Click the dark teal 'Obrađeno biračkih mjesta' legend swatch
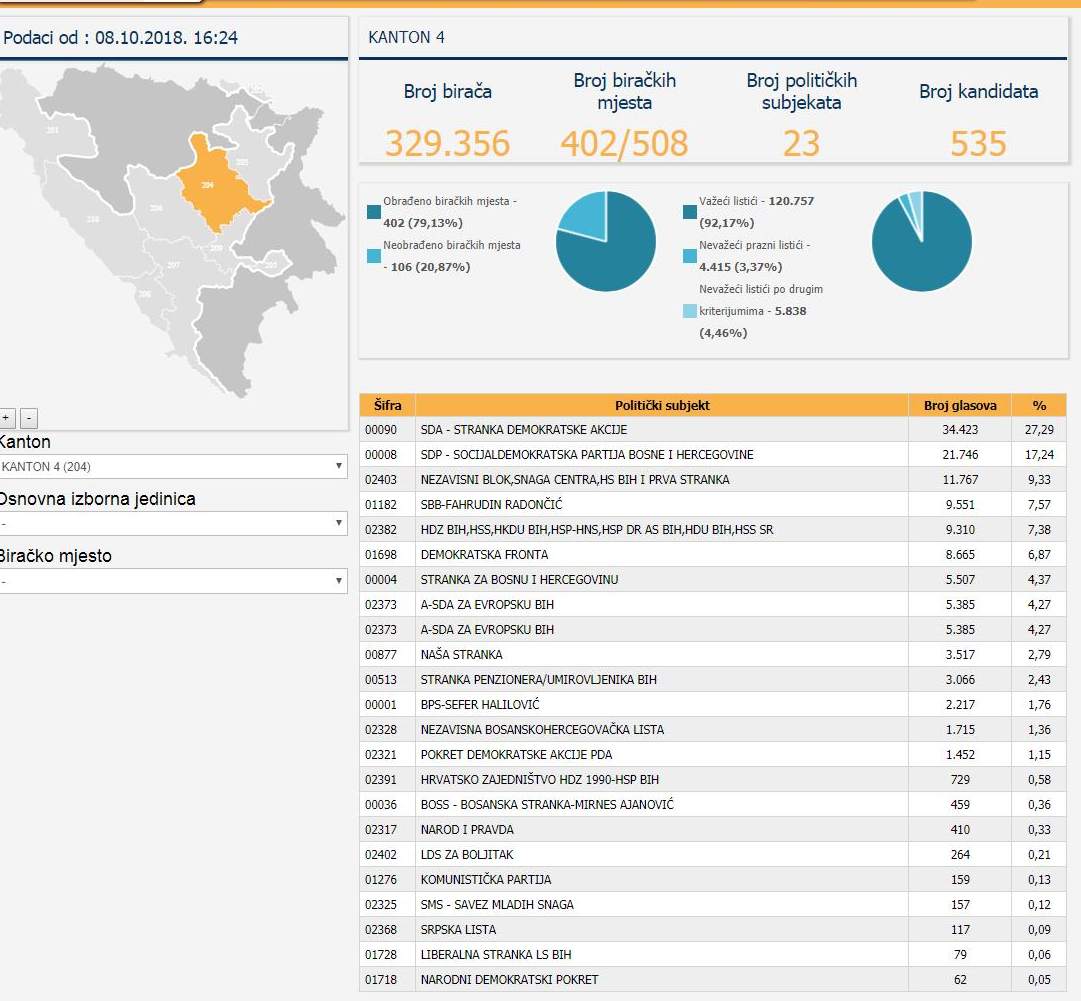This screenshot has height=1001, width=1081. point(374,211)
